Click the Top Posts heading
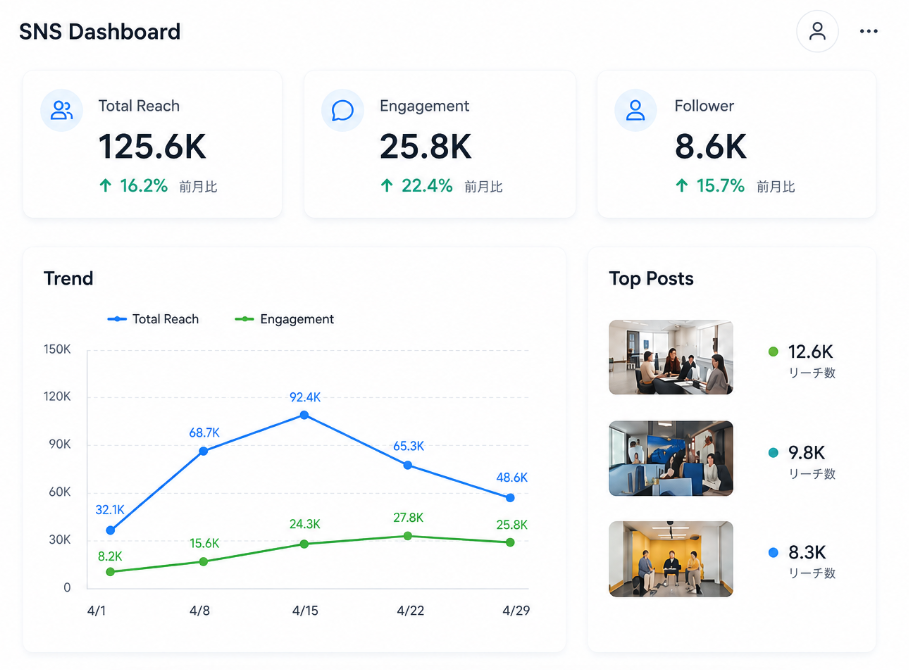The height and width of the screenshot is (670, 909). click(x=651, y=279)
